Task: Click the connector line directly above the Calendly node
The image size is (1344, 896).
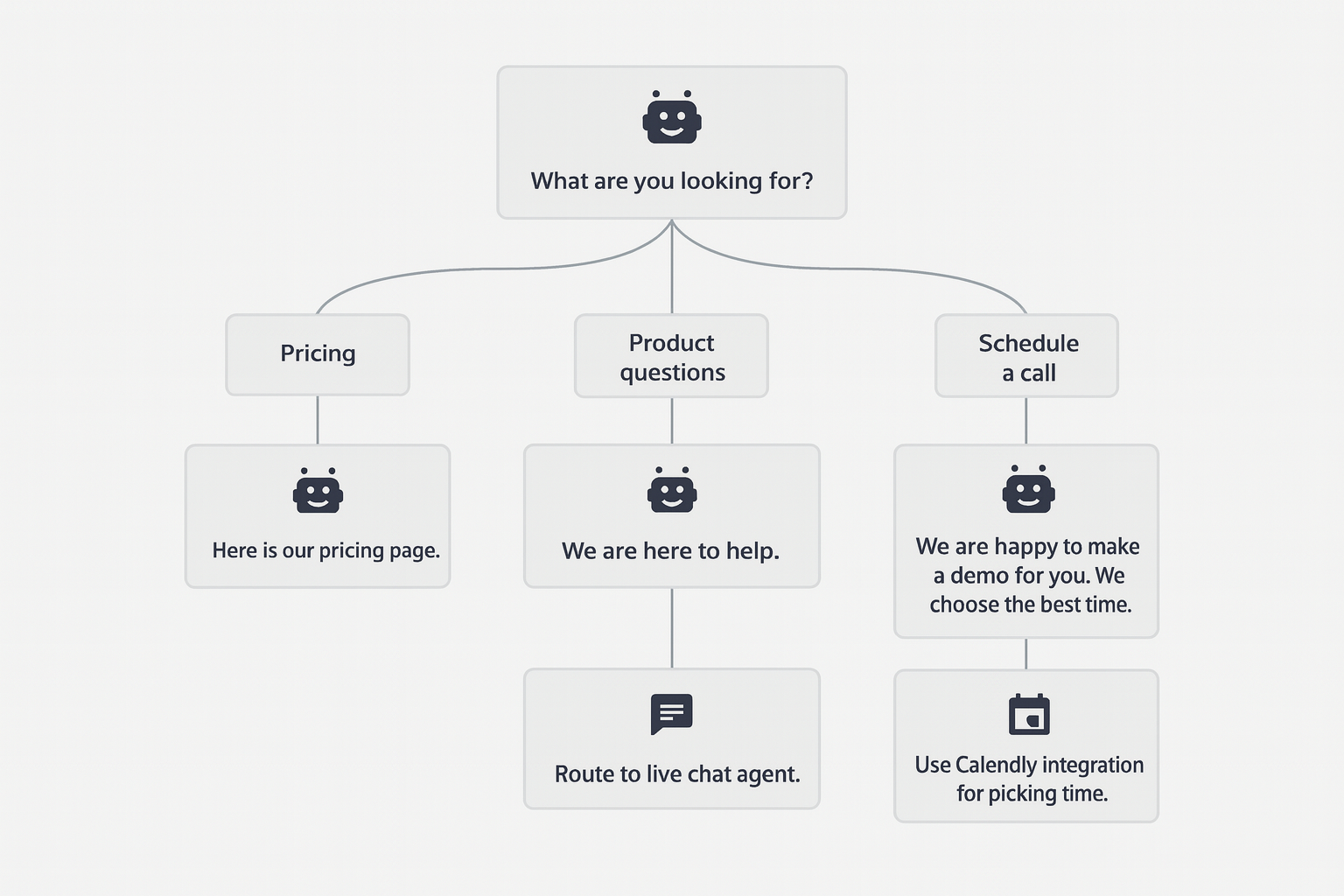Action: point(1026,654)
